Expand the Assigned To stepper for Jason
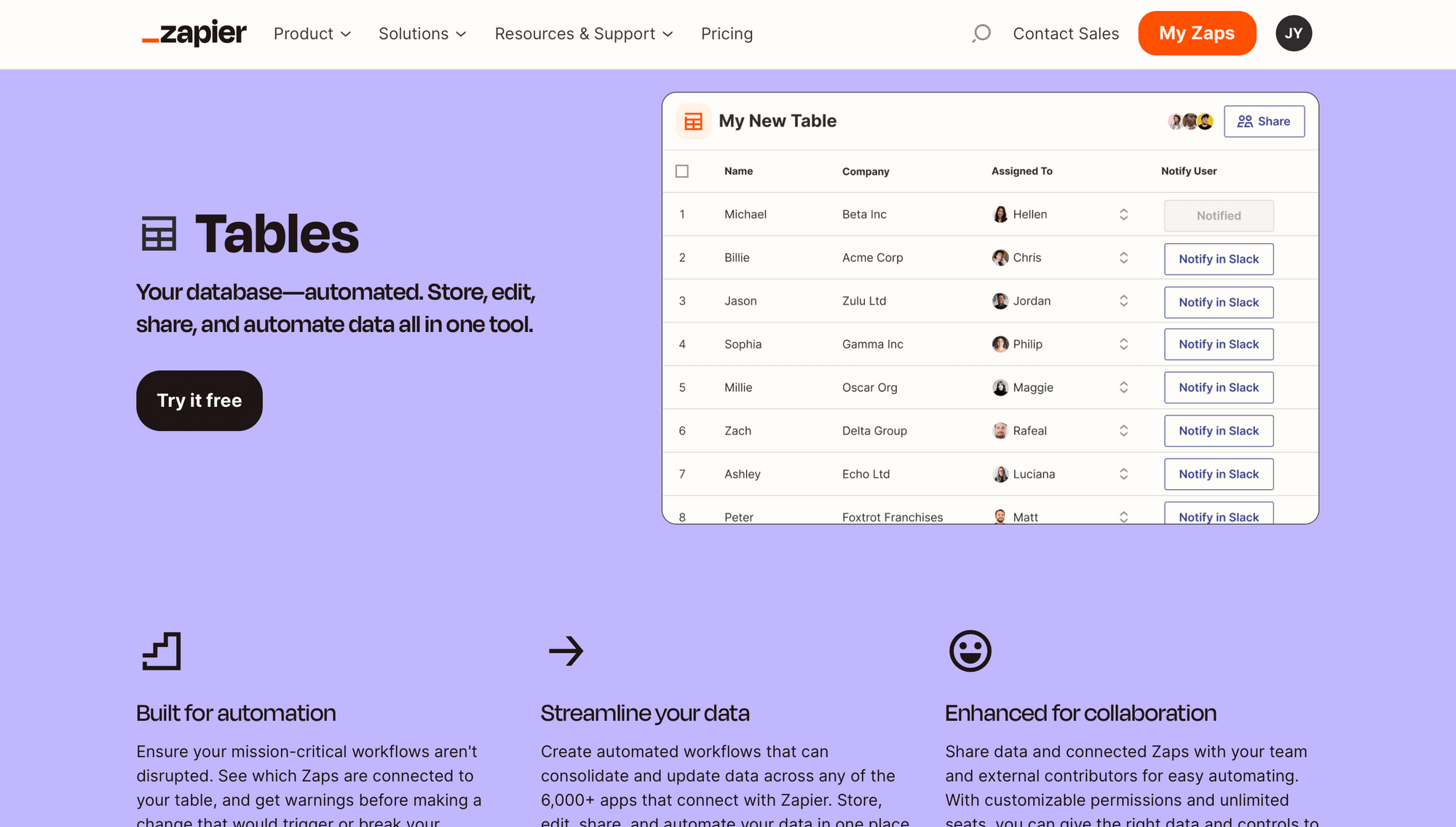1456x827 pixels. [x=1123, y=301]
